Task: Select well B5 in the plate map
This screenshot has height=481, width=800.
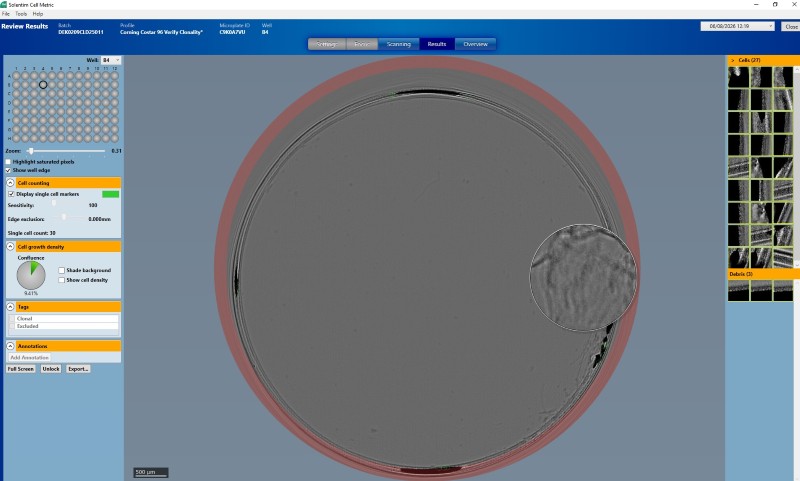Action: point(52,85)
